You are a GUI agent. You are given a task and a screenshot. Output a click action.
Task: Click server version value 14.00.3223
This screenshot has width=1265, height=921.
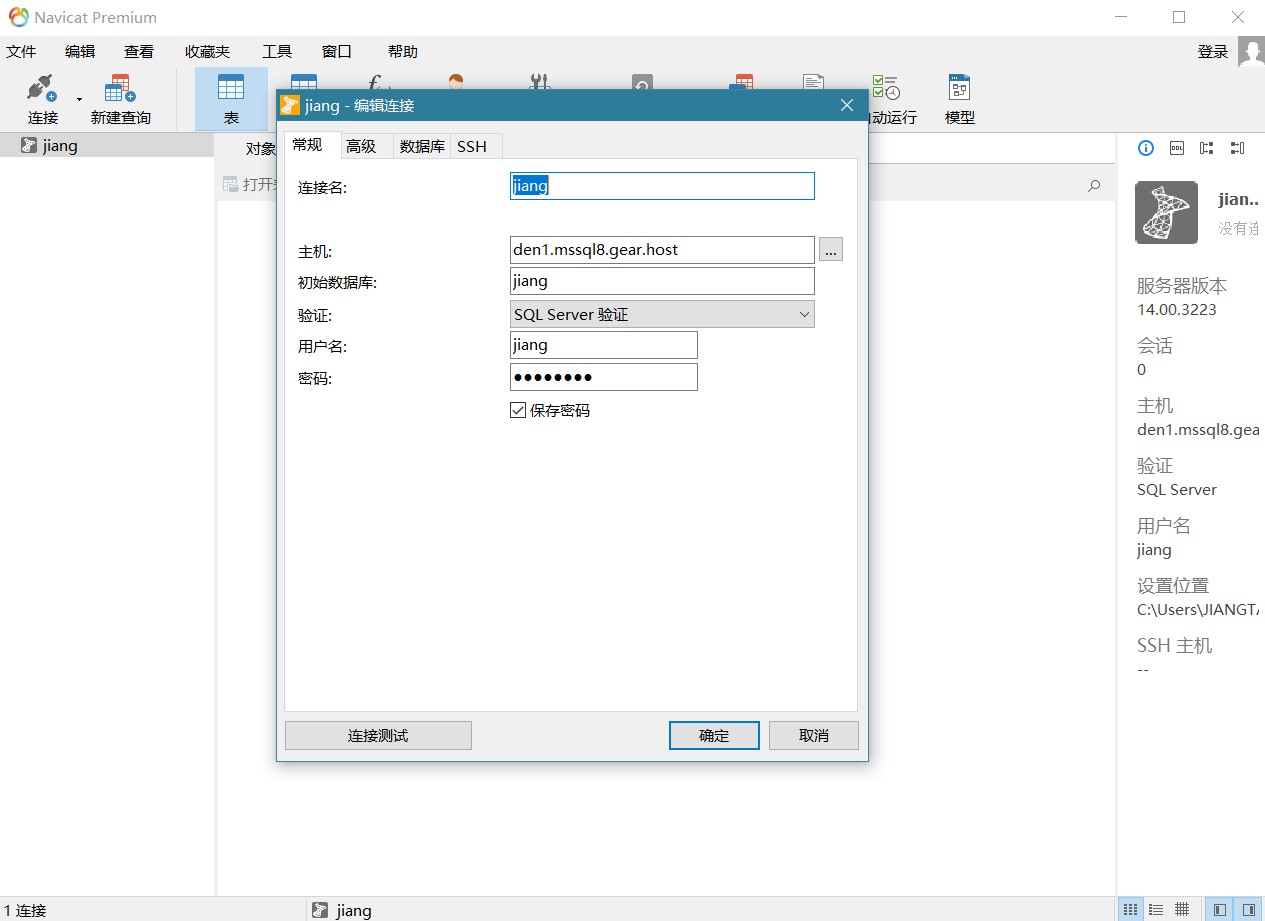click(1177, 309)
